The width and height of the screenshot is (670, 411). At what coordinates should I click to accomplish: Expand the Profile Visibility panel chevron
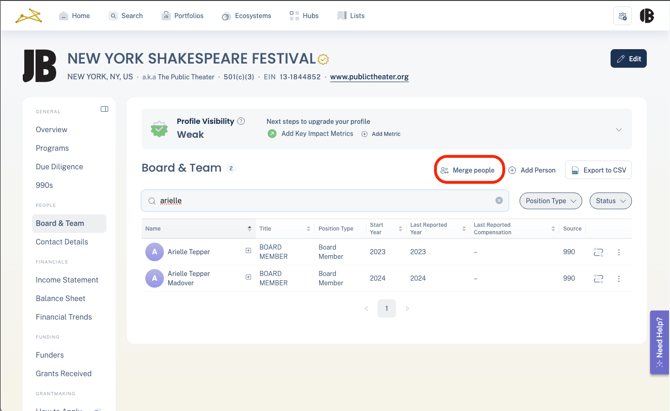tap(618, 129)
